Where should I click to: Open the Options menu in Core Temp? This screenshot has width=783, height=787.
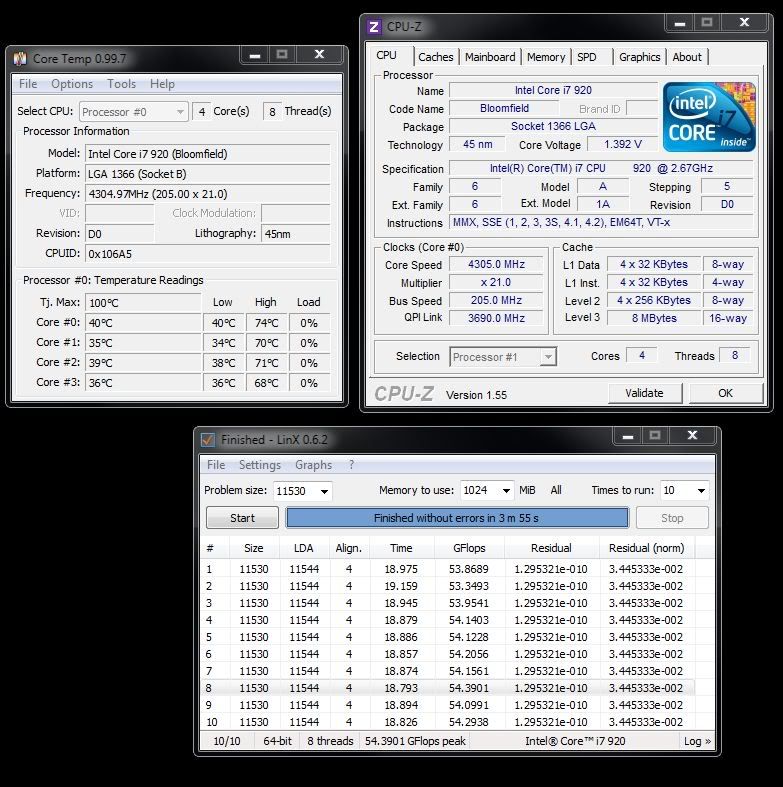(x=72, y=84)
